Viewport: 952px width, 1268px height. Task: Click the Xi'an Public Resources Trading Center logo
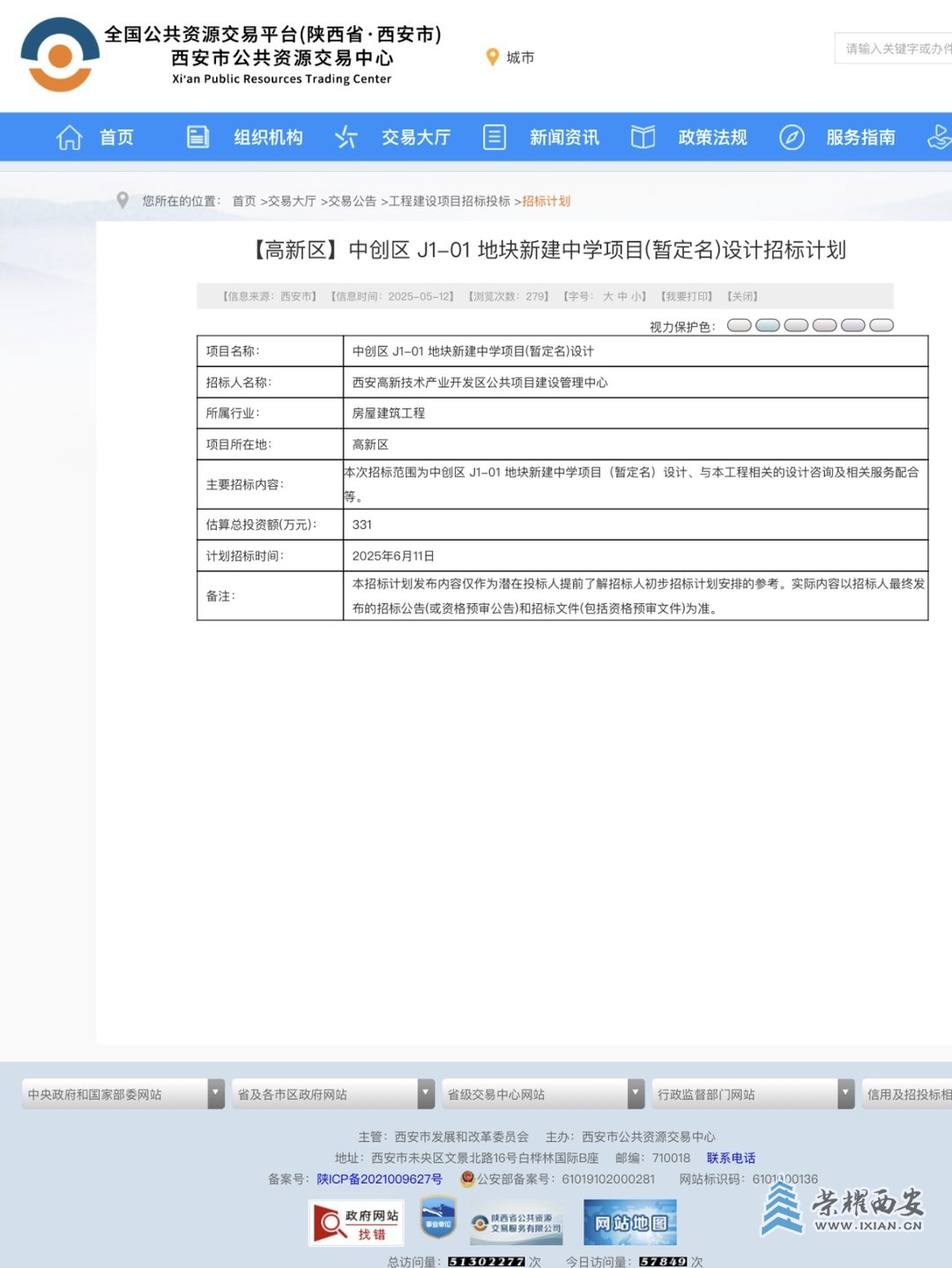(x=60, y=55)
